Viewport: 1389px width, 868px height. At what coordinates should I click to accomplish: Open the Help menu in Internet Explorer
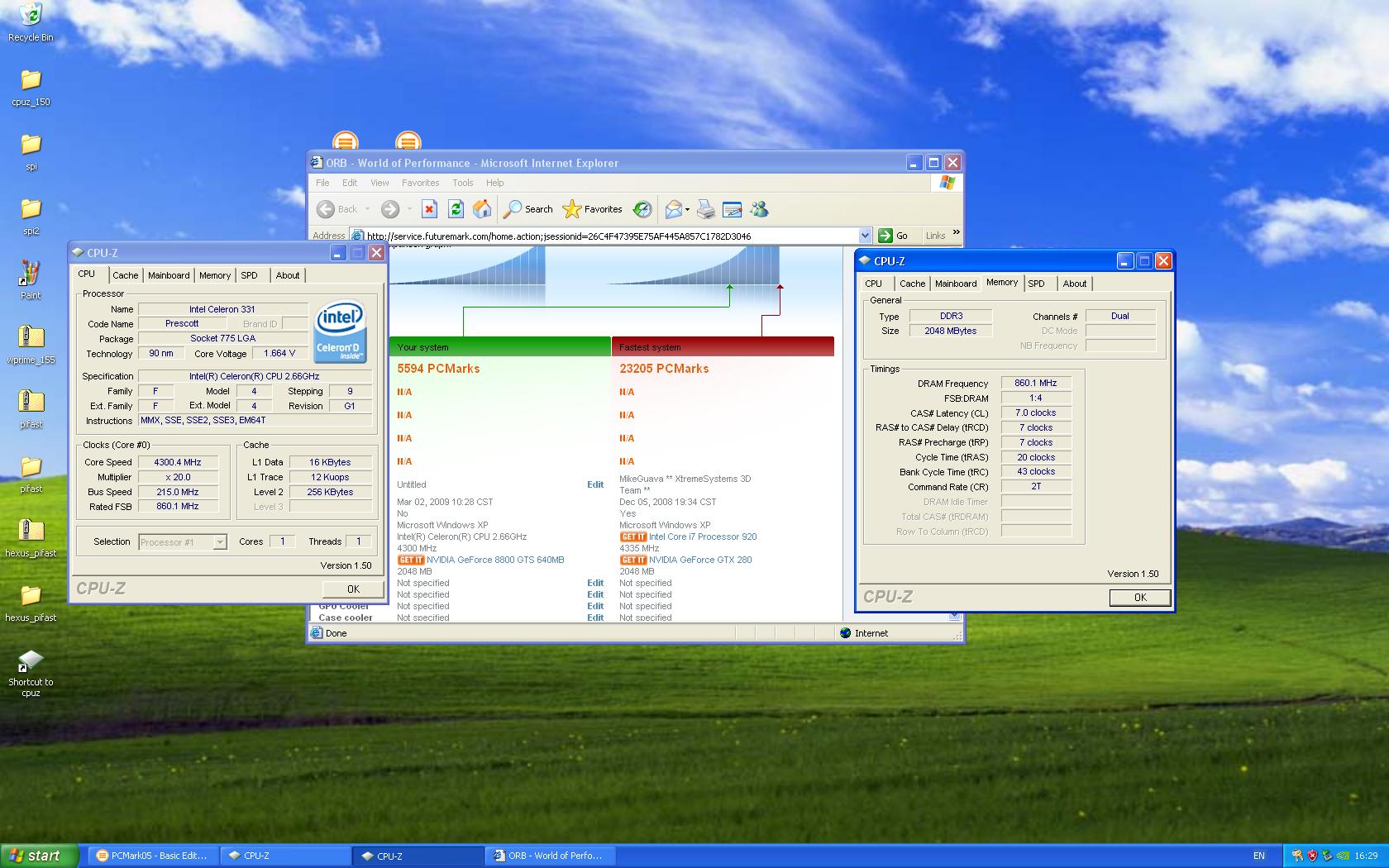494,183
